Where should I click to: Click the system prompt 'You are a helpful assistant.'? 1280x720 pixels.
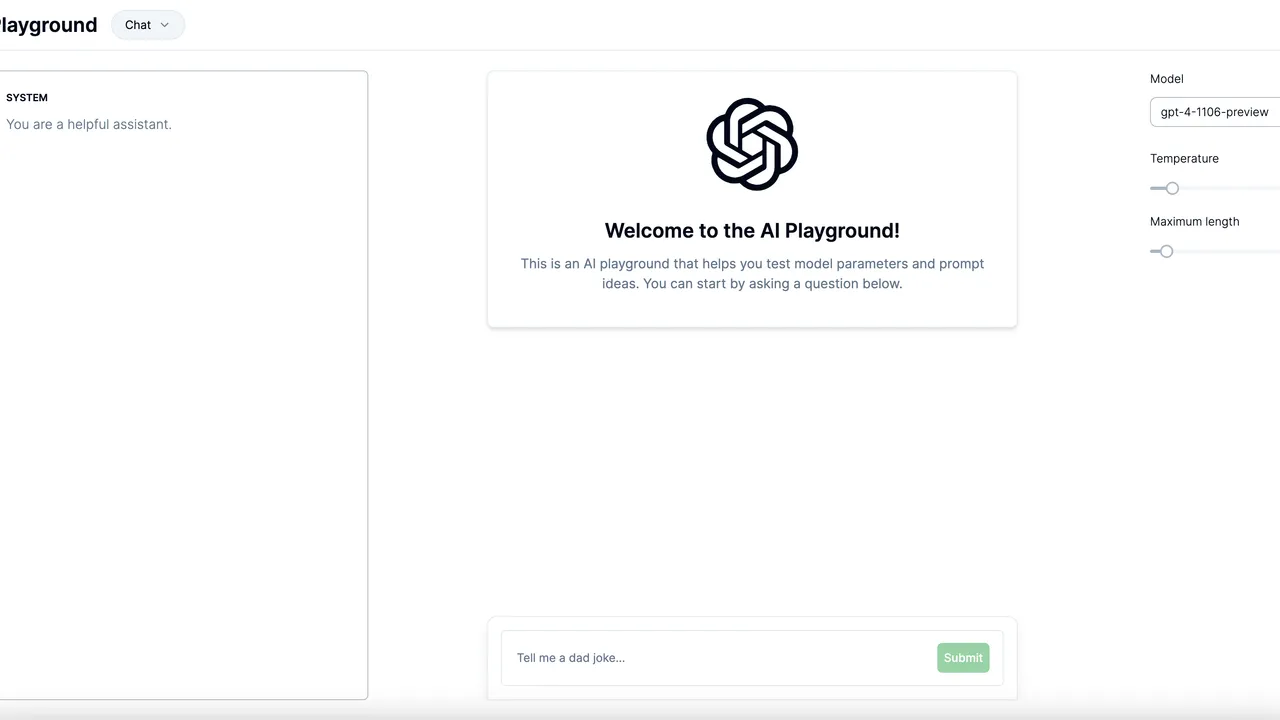[x=89, y=124]
